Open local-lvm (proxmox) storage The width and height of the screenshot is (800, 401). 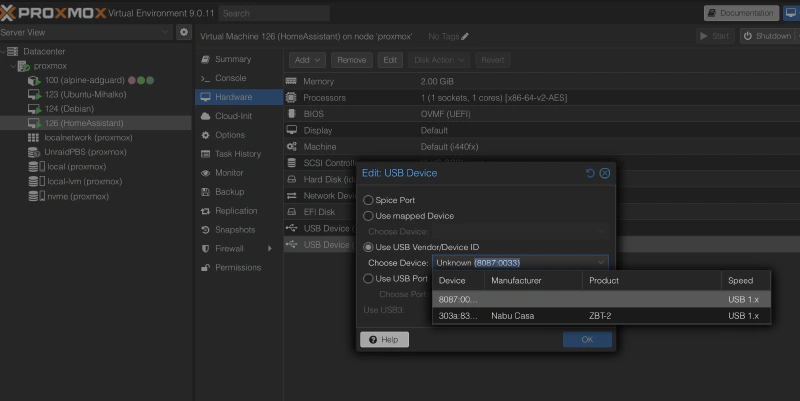click(84, 182)
